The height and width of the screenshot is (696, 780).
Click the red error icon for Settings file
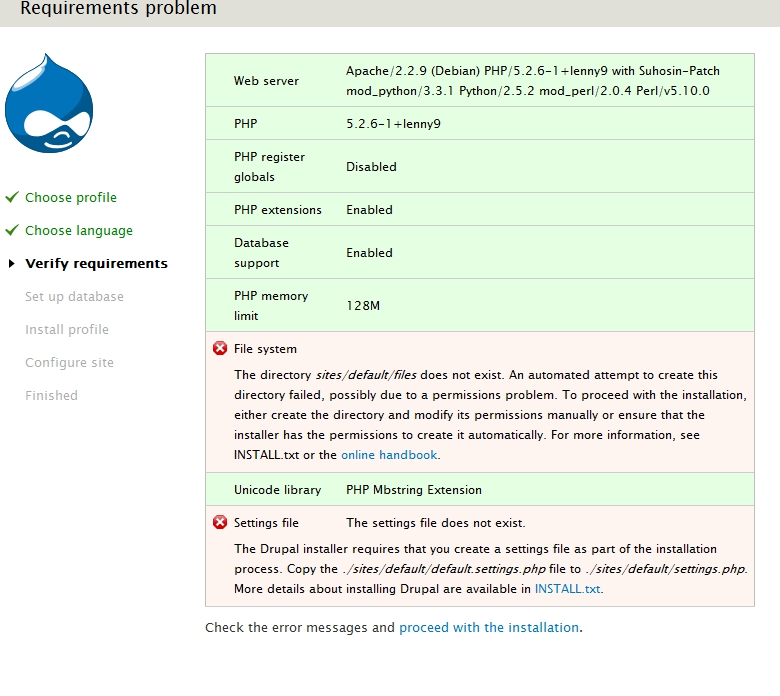coord(220,522)
